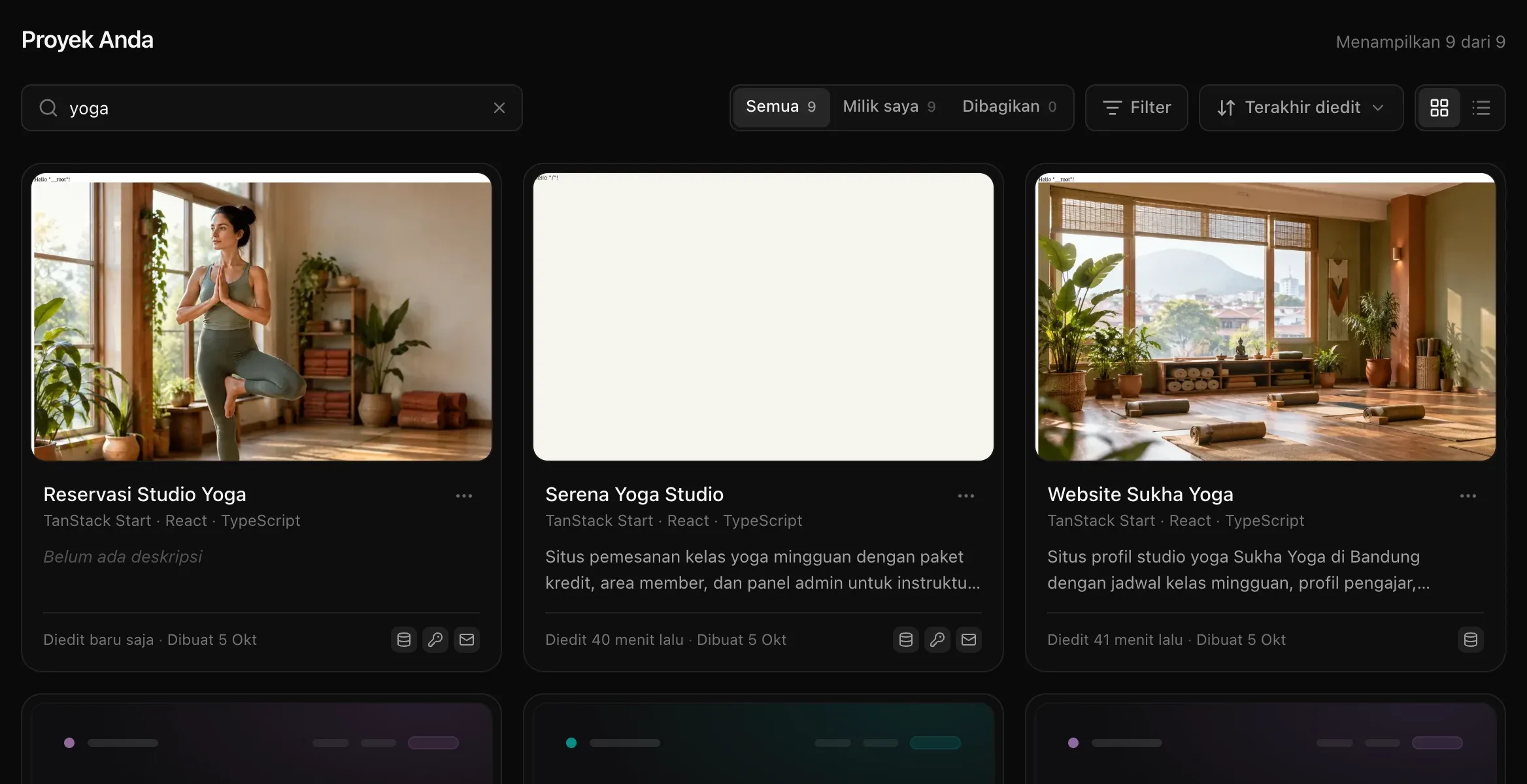The height and width of the screenshot is (784, 1527).
Task: Click the search magnifier icon
Action: click(x=48, y=108)
